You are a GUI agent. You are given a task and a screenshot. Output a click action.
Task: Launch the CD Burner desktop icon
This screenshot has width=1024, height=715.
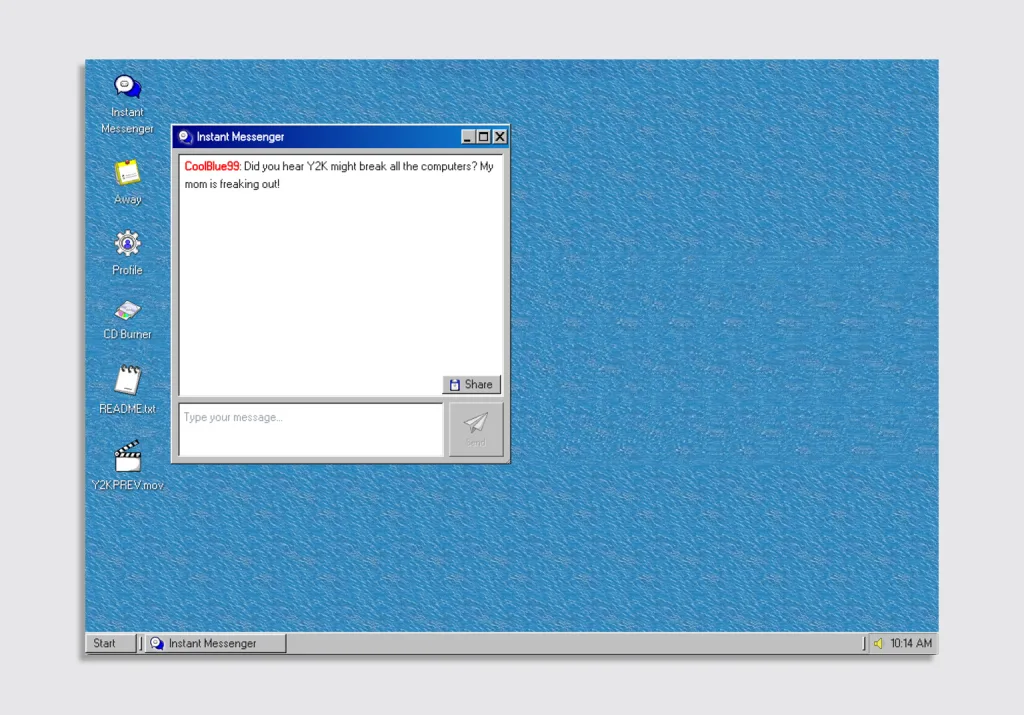point(127,310)
